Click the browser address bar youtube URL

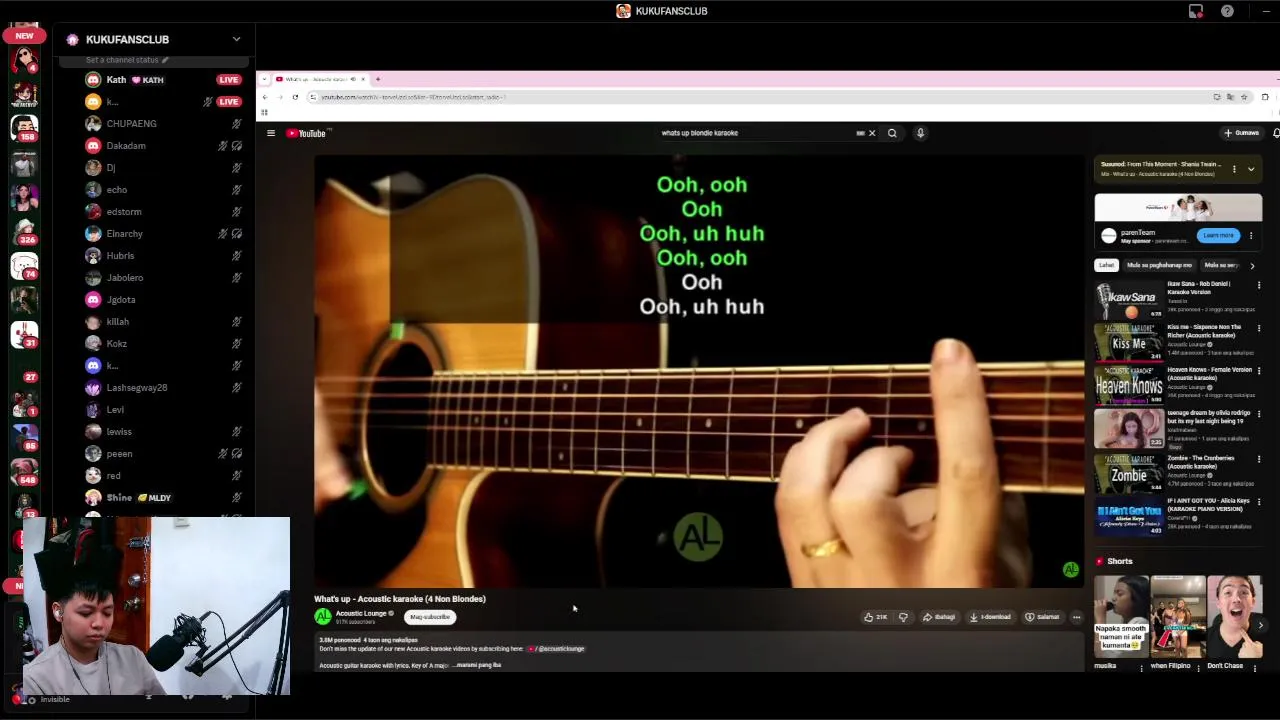point(413,97)
